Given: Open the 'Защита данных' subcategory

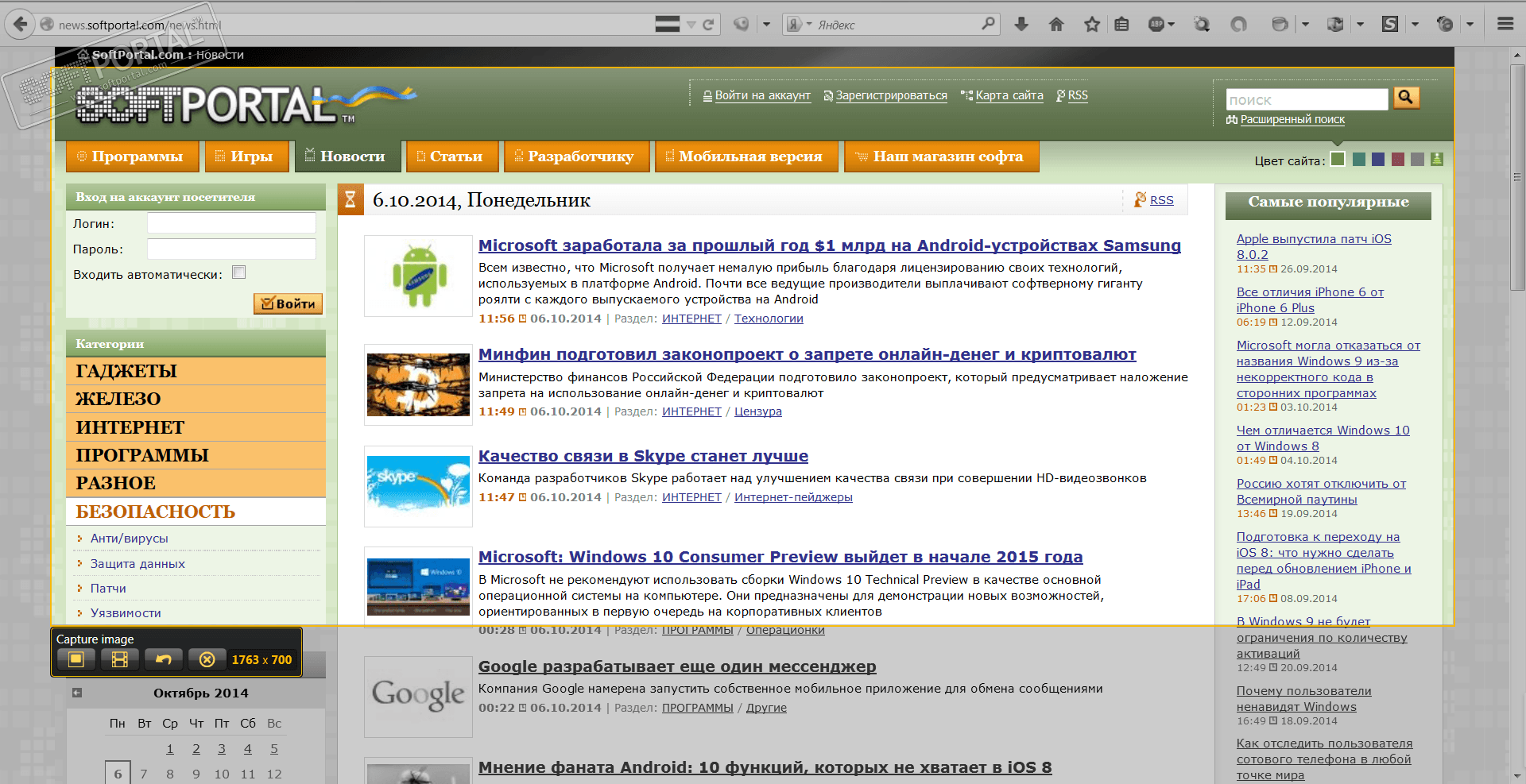Looking at the screenshot, I should 137,564.
